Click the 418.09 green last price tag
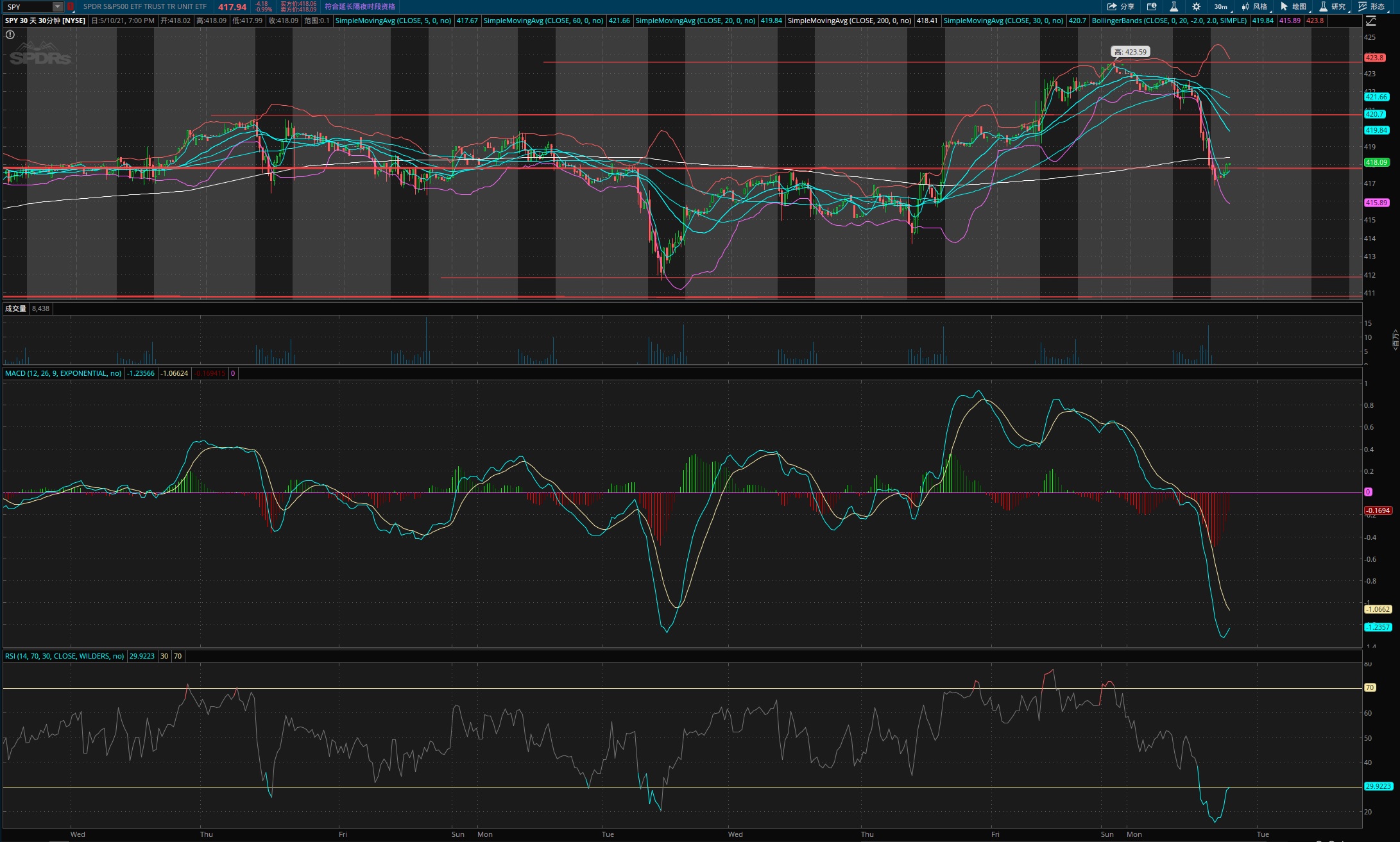The image size is (1400, 842). (x=1376, y=162)
